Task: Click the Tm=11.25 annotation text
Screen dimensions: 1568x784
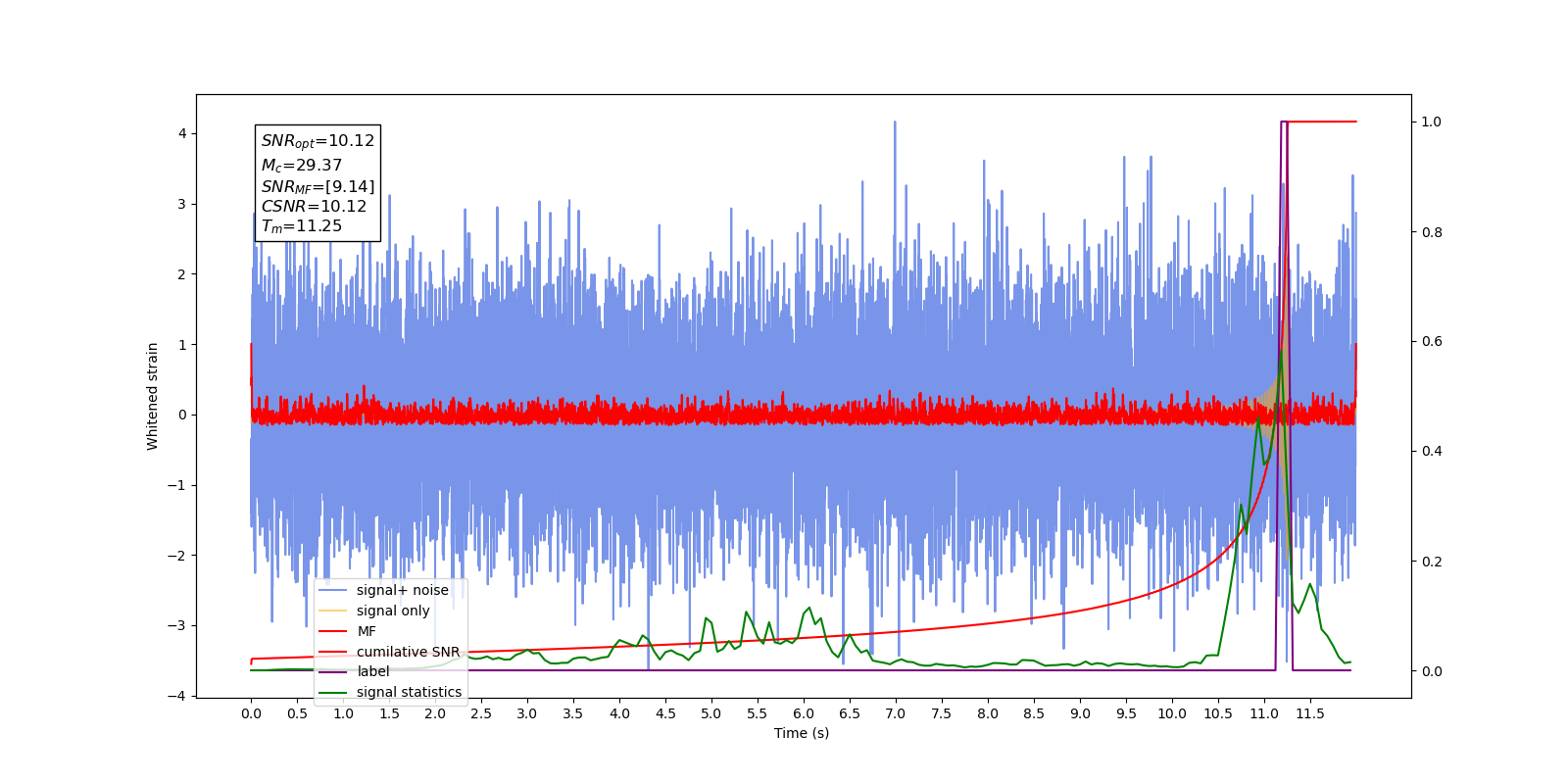Action: pos(301,226)
